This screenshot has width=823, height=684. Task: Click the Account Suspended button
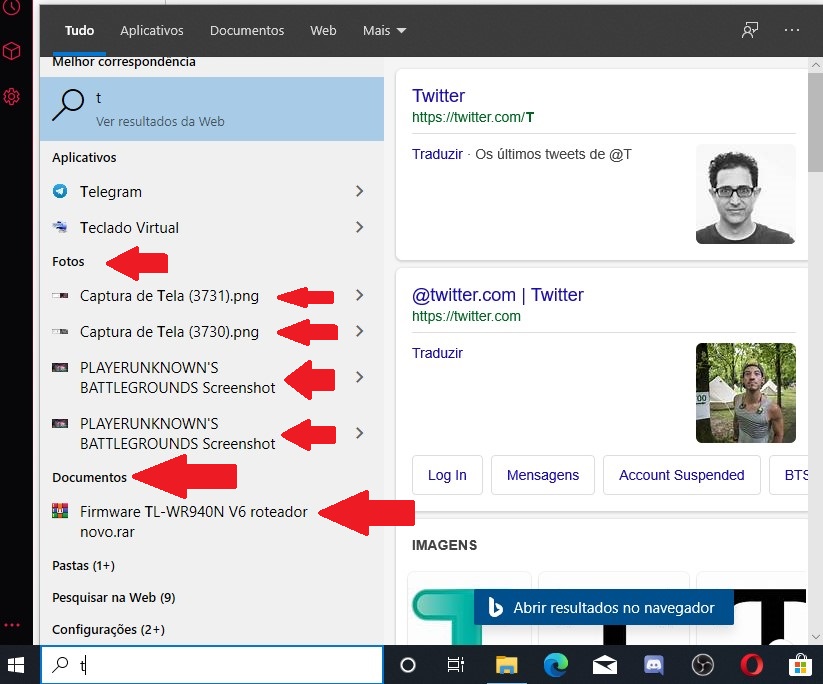coord(681,475)
